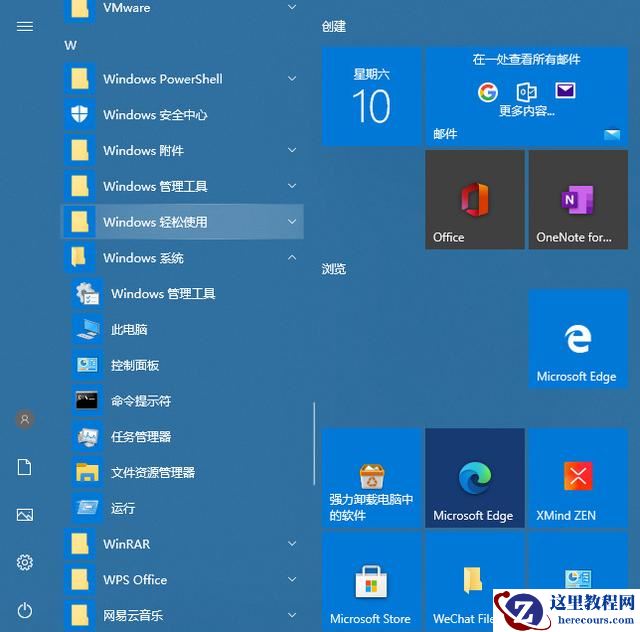Select the 网易云音乐 folder entry
Screen dimensions: 640x632
click(183, 615)
